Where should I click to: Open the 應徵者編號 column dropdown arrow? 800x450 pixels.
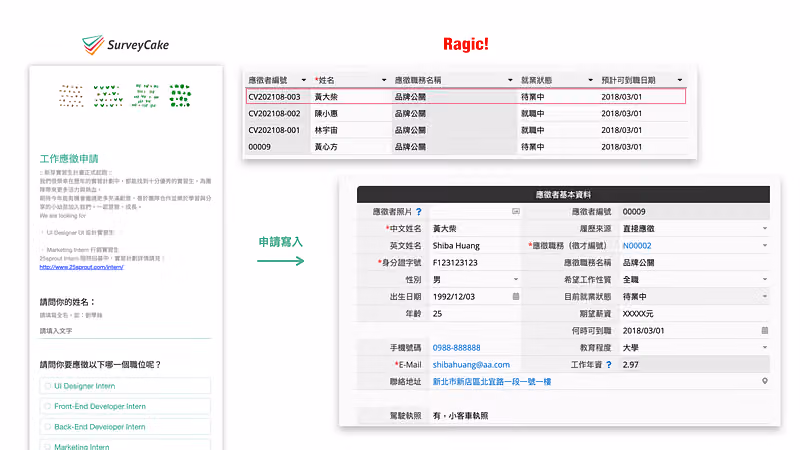pos(304,80)
